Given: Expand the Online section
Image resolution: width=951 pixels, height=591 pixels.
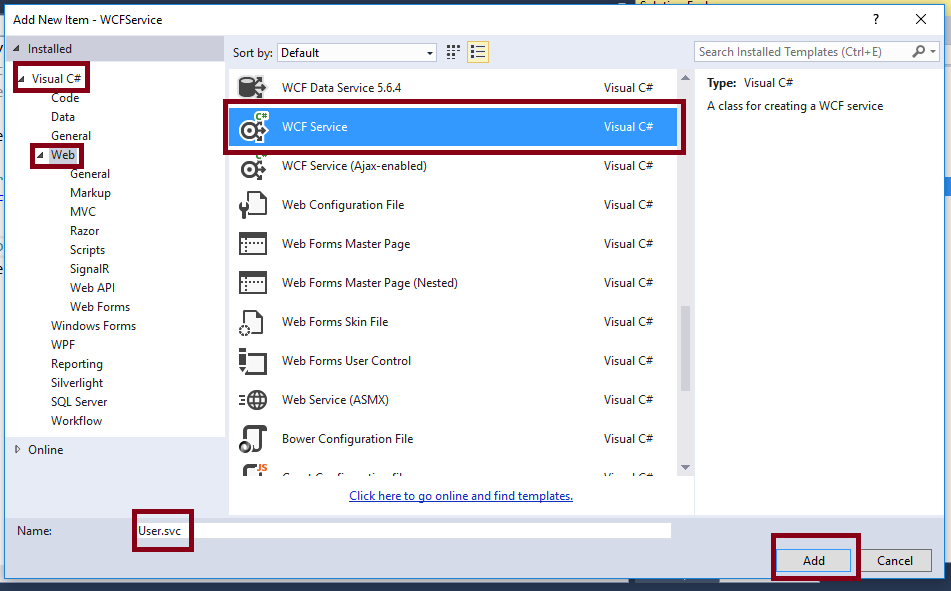Looking at the screenshot, I should tap(18, 450).
